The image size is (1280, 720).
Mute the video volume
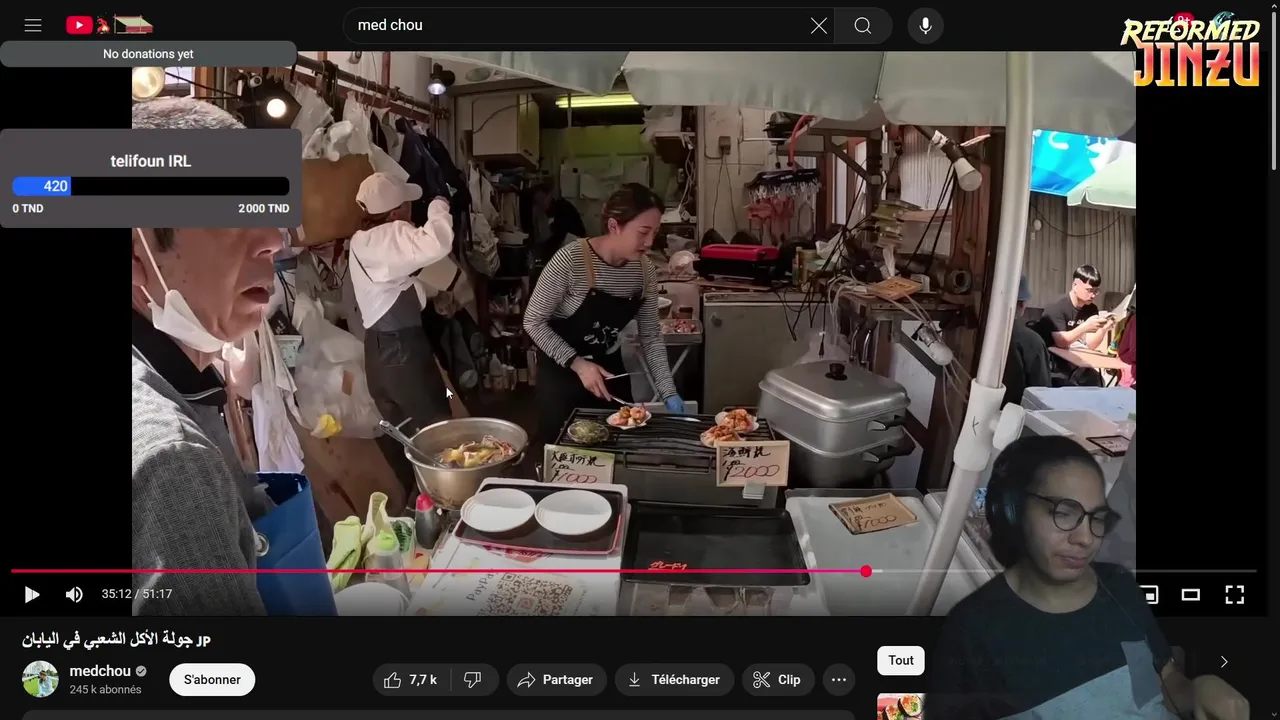pos(74,594)
